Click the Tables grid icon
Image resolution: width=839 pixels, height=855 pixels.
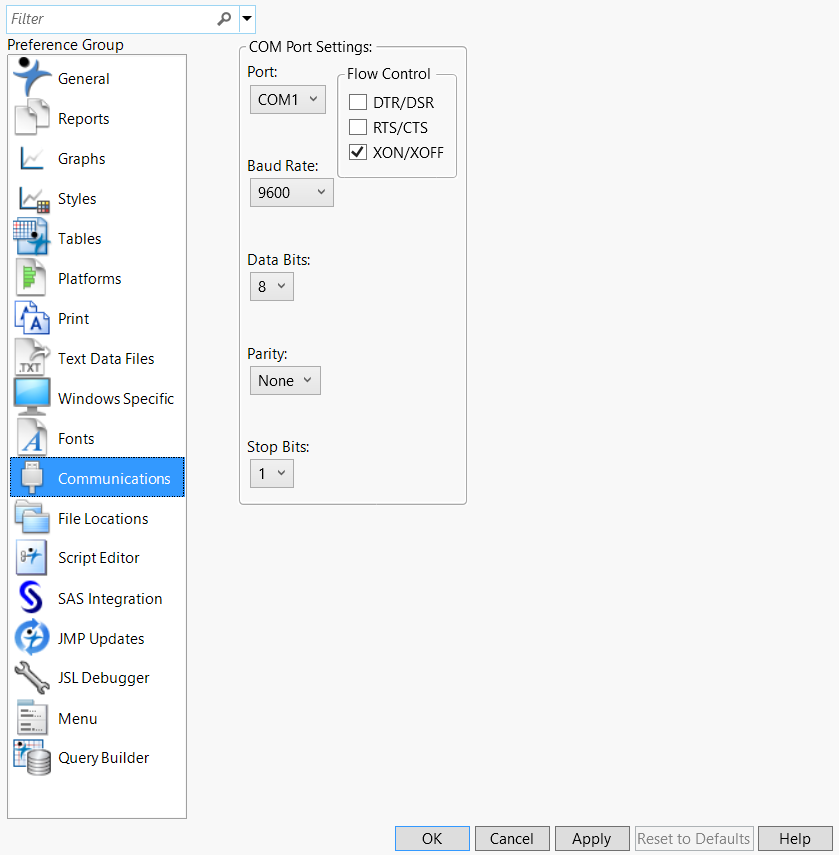(x=32, y=238)
